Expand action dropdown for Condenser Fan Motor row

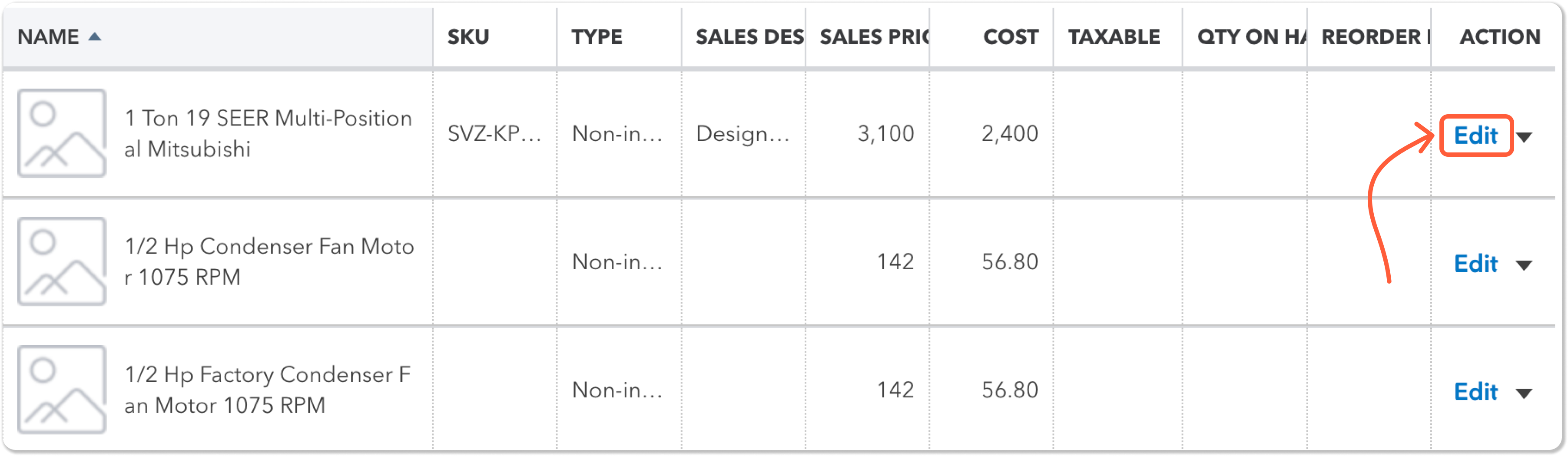tap(1524, 265)
